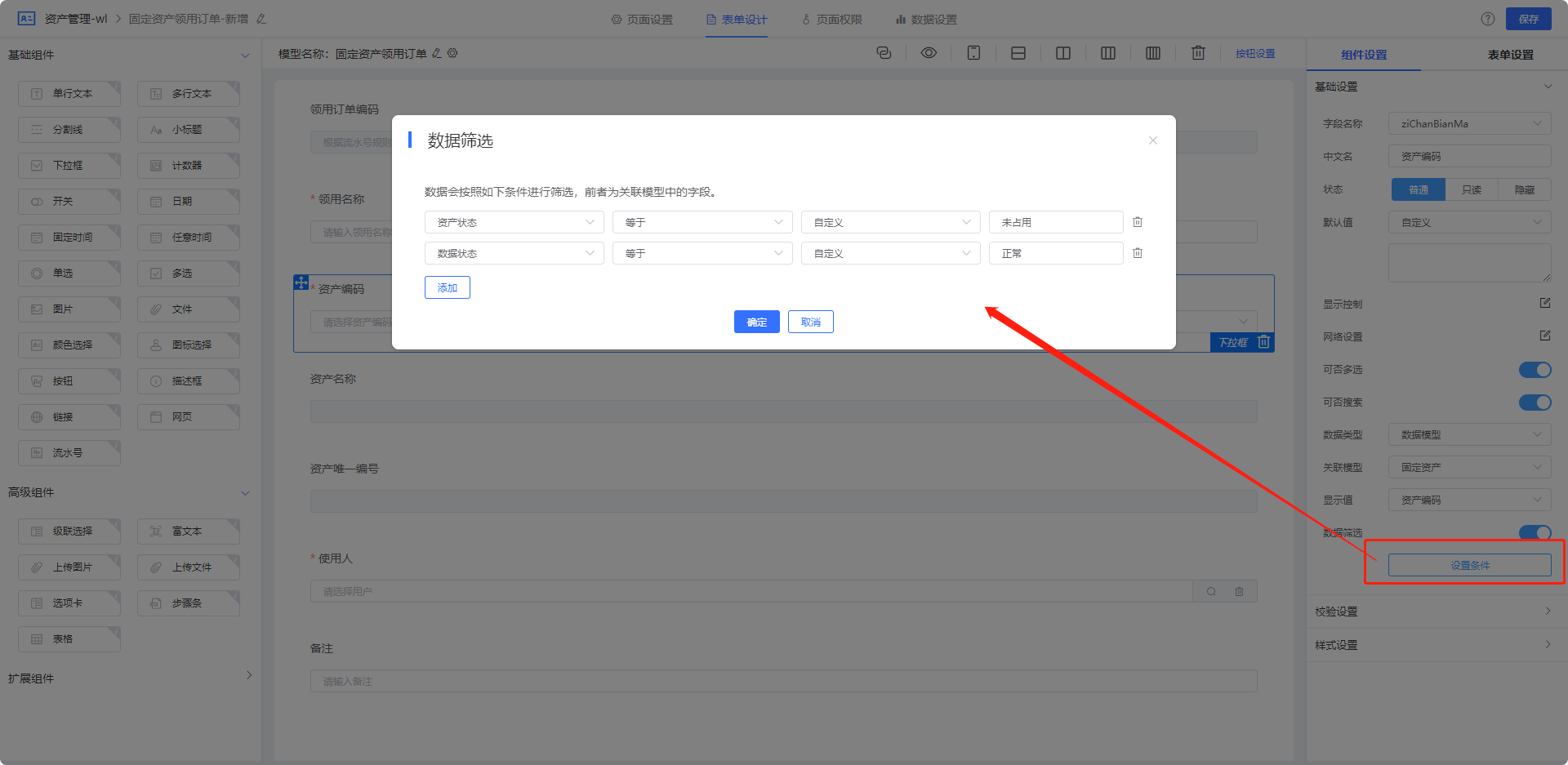Select the single-column layout icon
The width and height of the screenshot is (1568, 765).
click(1018, 53)
